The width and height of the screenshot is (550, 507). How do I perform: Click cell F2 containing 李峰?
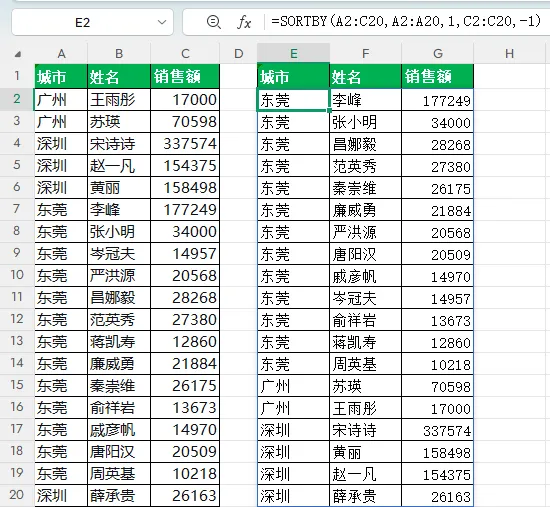365,100
